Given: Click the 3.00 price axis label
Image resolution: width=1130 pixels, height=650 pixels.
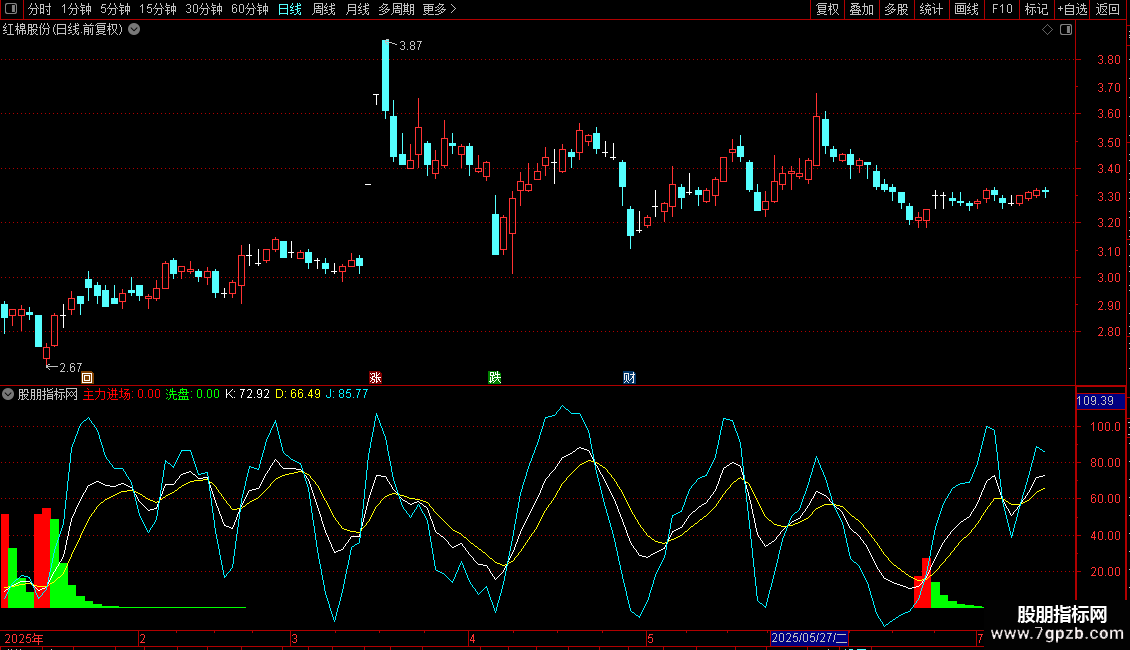Looking at the screenshot, I should [1108, 277].
